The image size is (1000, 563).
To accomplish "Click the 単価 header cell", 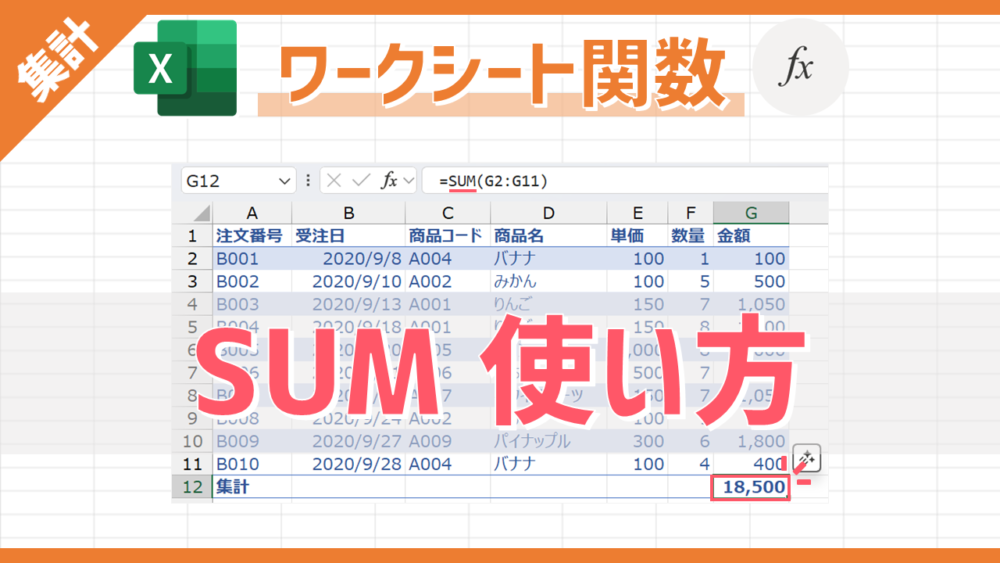I will point(637,236).
